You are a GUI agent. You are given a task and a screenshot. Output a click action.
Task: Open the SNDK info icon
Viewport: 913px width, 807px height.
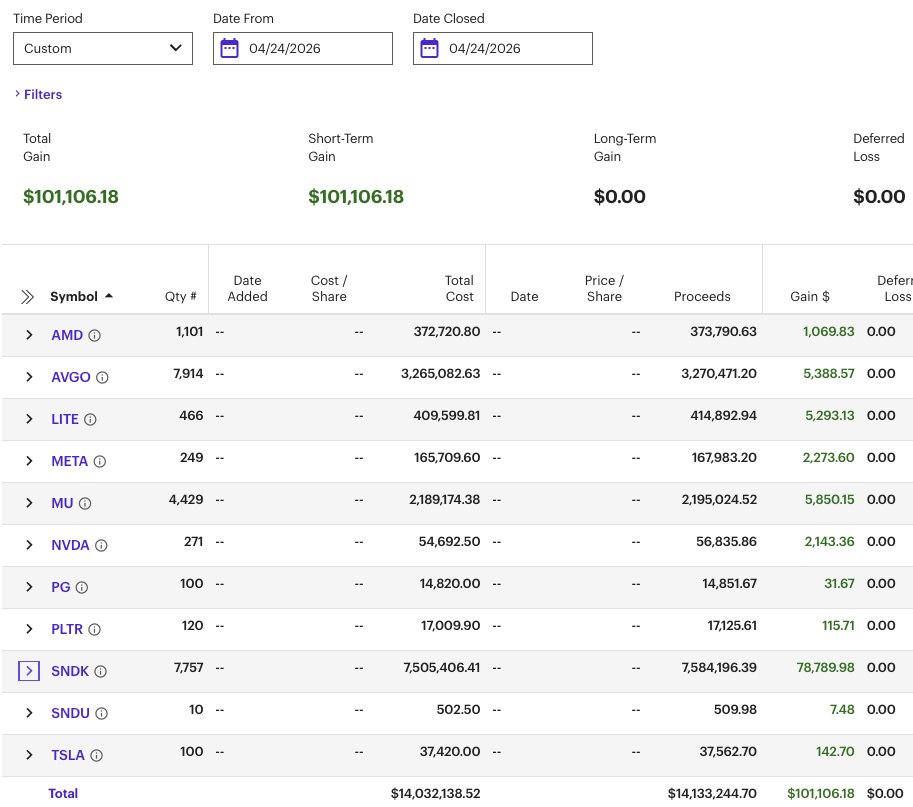(x=101, y=671)
